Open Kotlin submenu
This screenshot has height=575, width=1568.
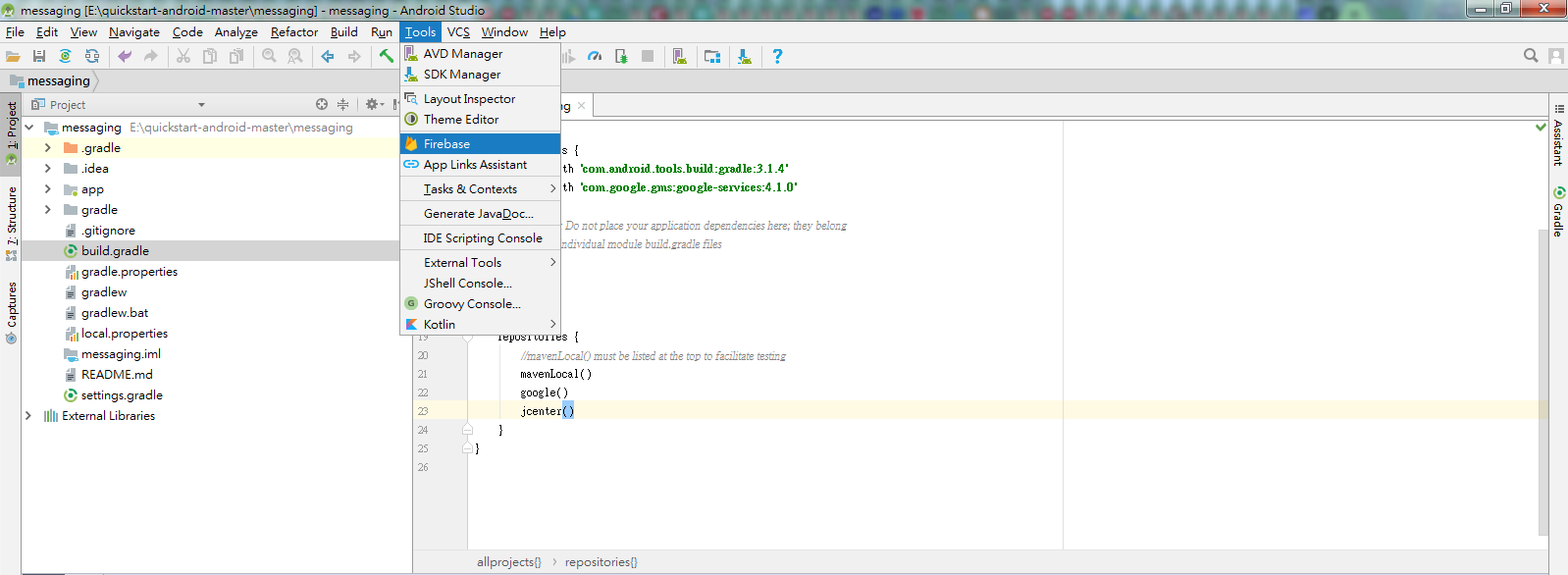pyautogui.click(x=480, y=325)
